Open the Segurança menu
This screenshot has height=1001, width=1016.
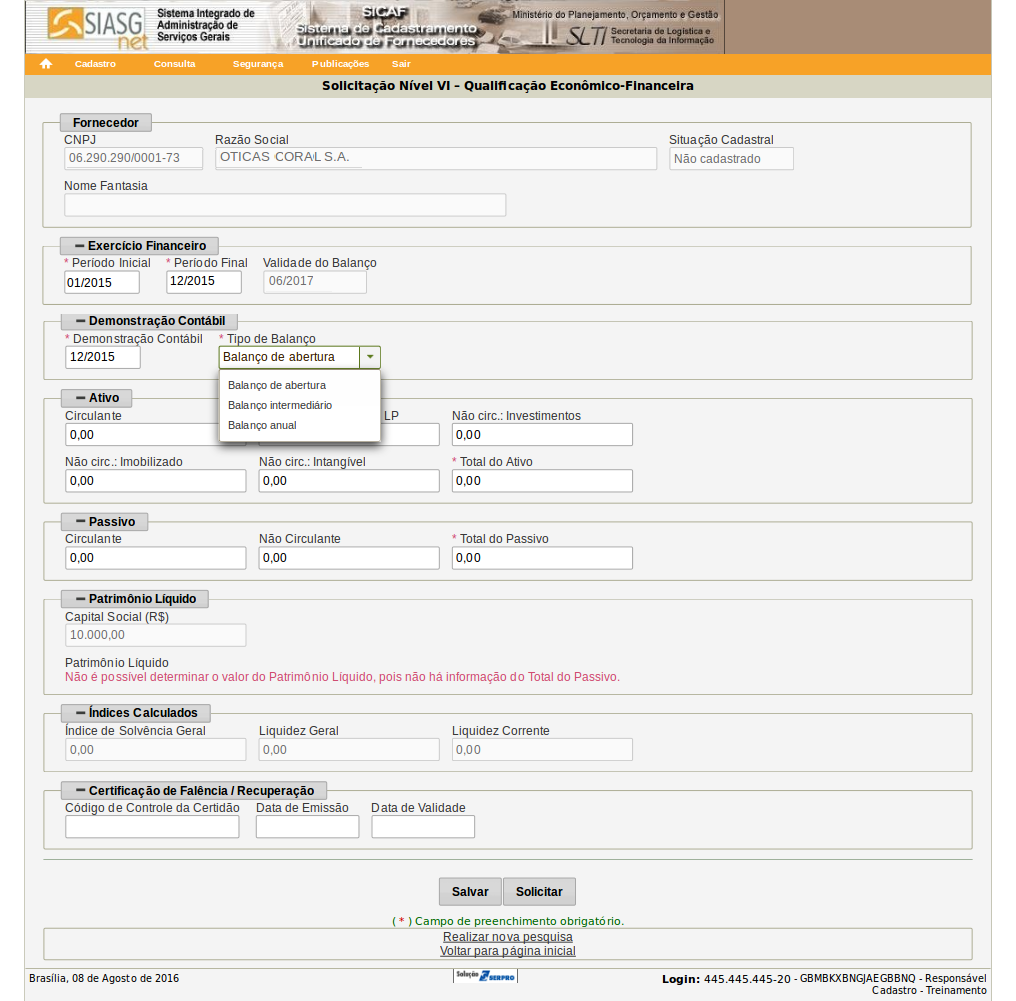[x=258, y=63]
